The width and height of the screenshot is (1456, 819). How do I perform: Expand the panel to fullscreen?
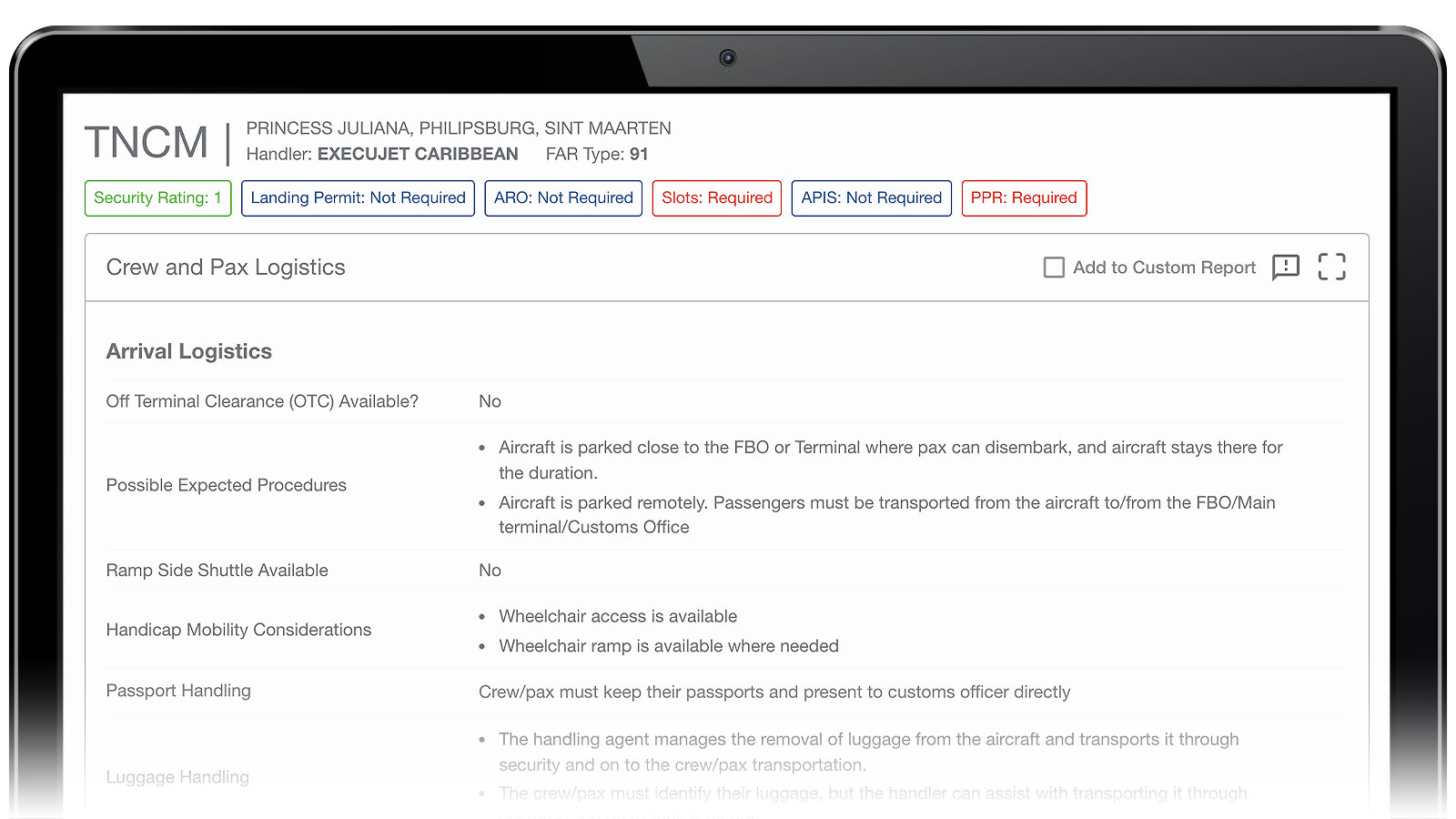[x=1331, y=267]
